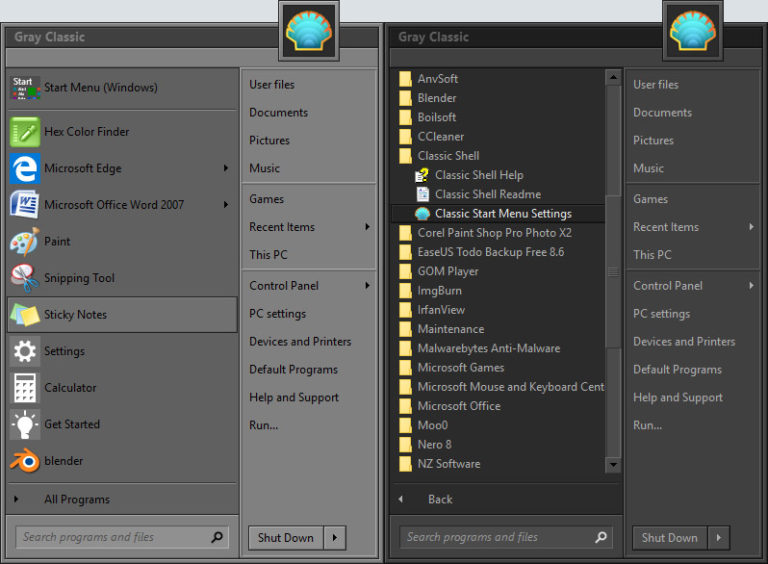Open Calculator from its icon
The width and height of the screenshot is (768, 564).
point(24,387)
